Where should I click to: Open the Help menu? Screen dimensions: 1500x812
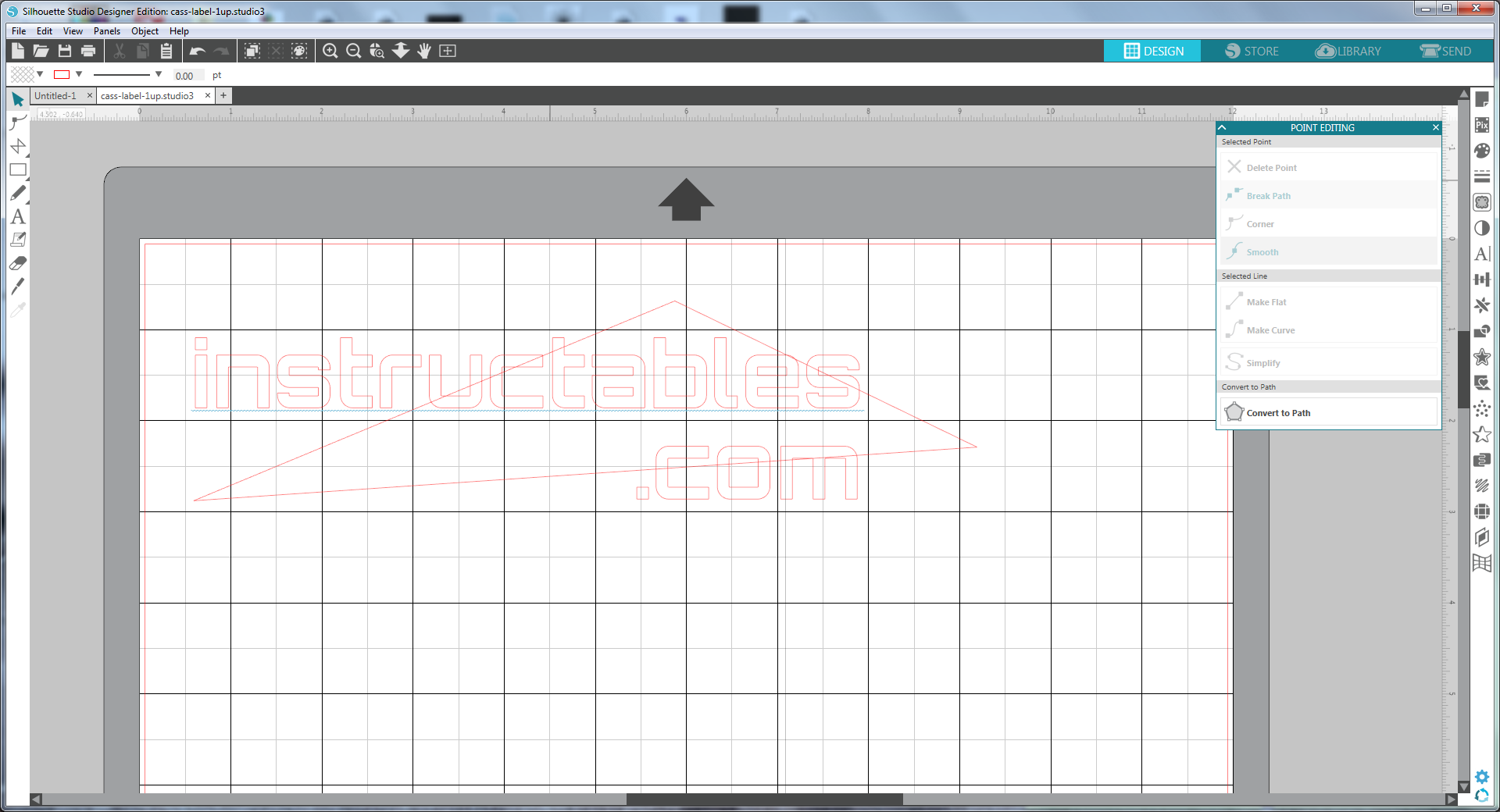179,31
